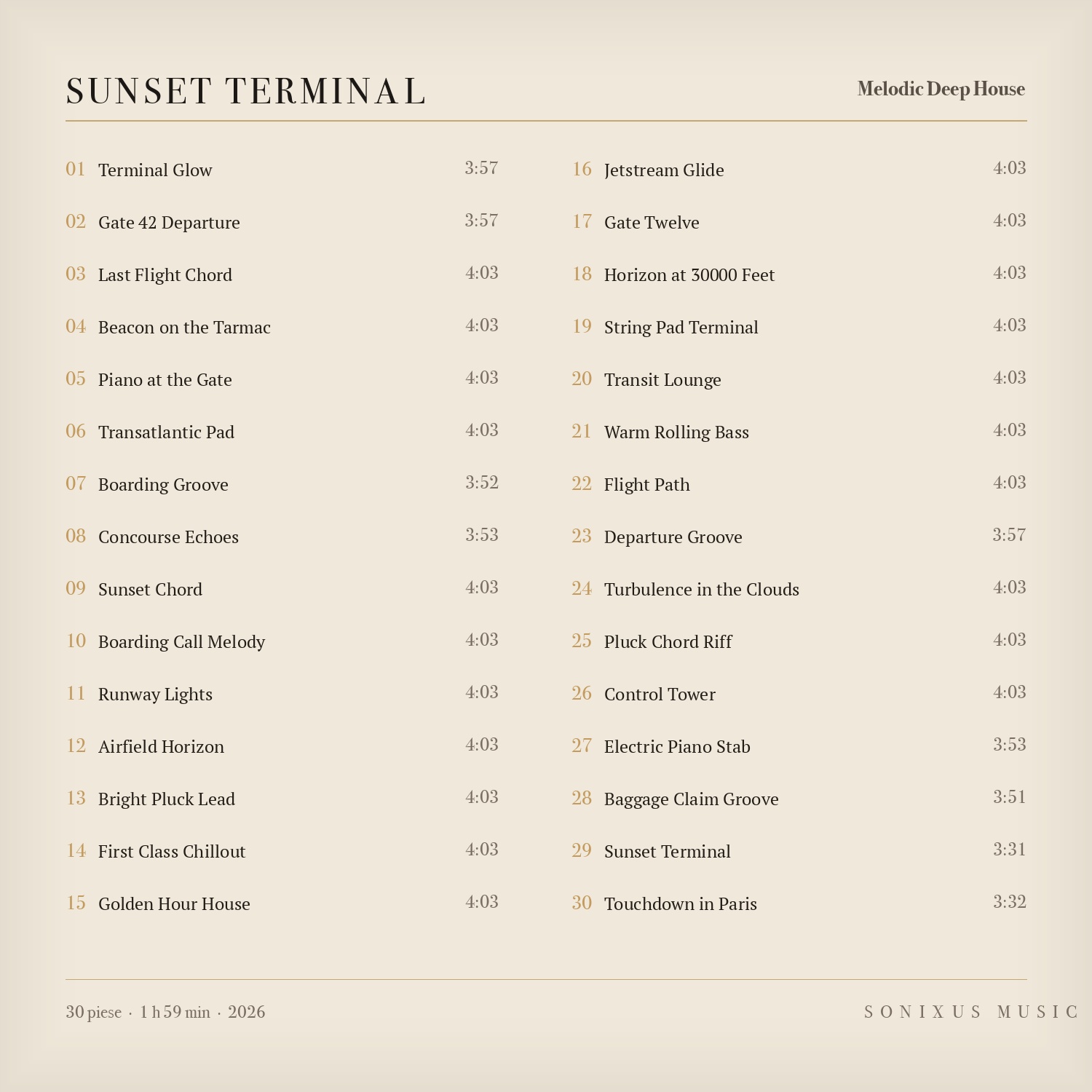Select the track Gate 42 Departure

169,222
